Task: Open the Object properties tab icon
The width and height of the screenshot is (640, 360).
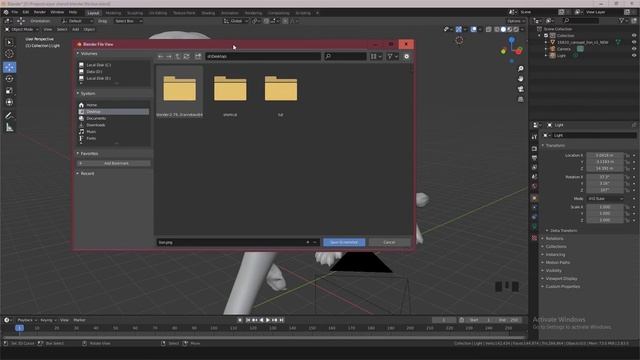Action: click(534, 198)
